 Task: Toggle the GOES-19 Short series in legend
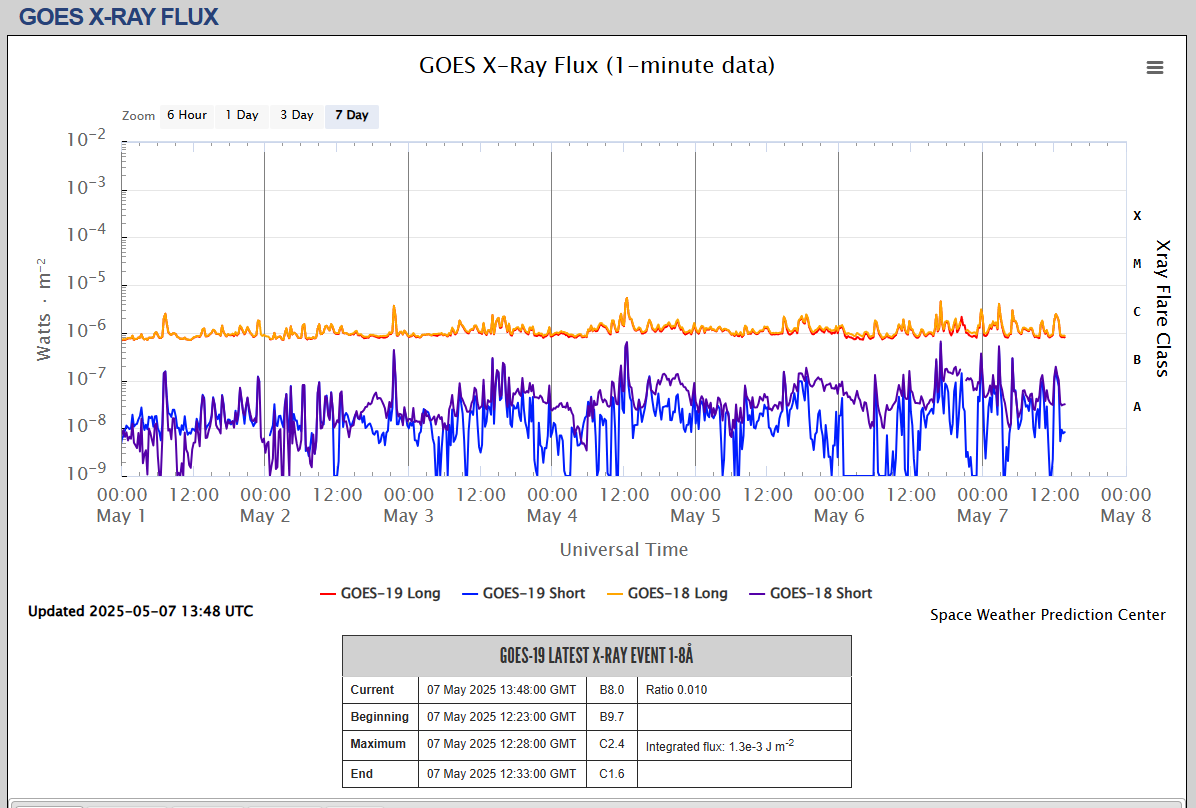point(524,594)
